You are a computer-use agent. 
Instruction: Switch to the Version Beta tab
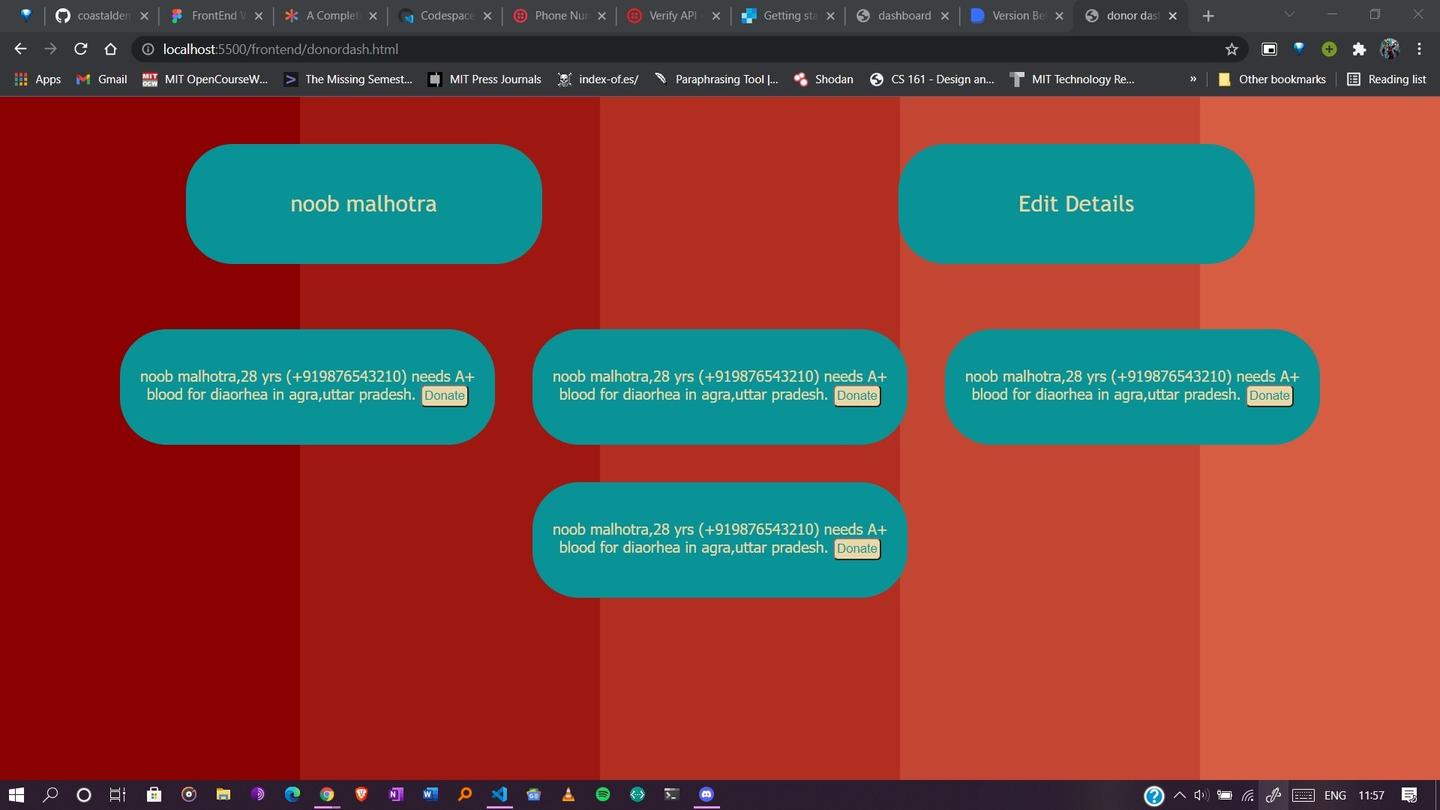[x=1017, y=16]
